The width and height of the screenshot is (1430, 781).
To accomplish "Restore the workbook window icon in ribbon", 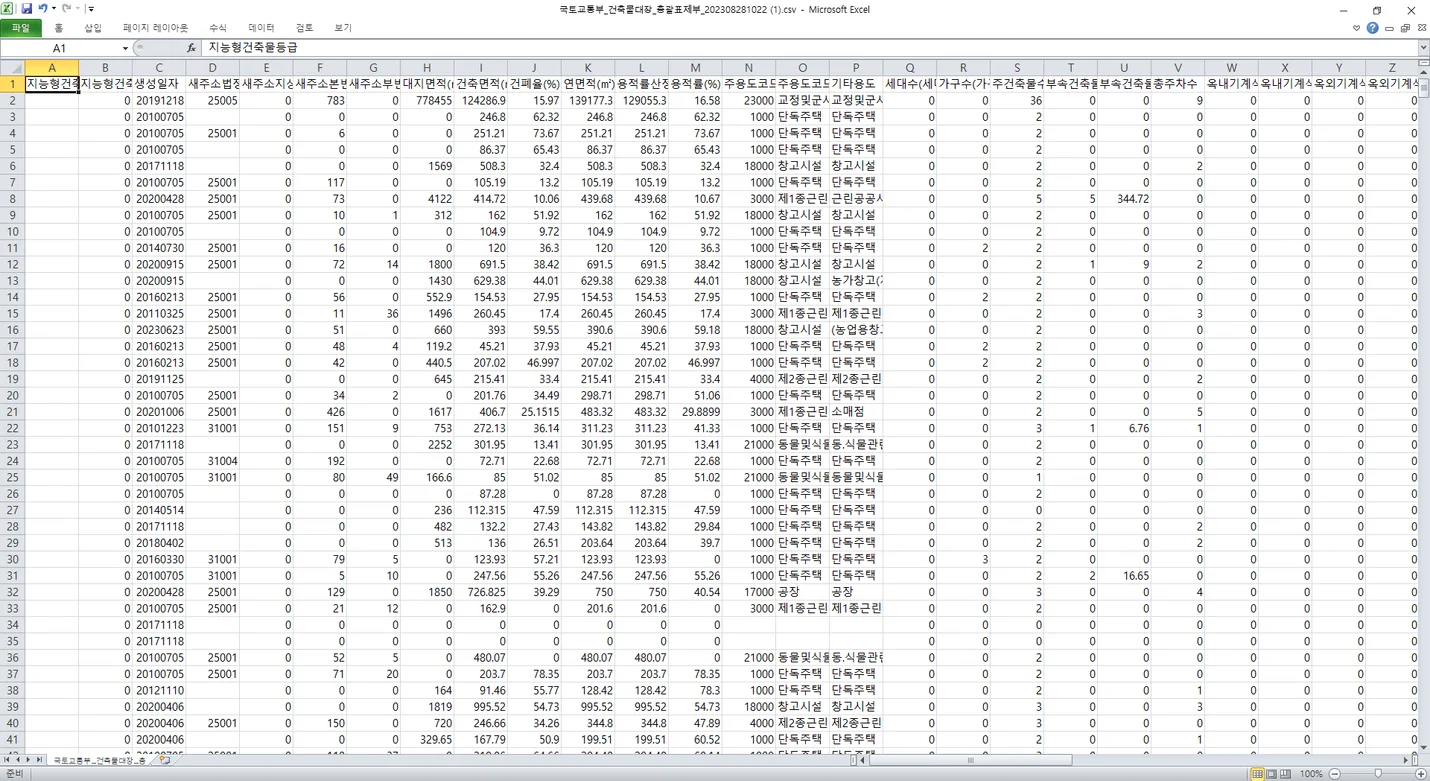I will [1404, 28].
